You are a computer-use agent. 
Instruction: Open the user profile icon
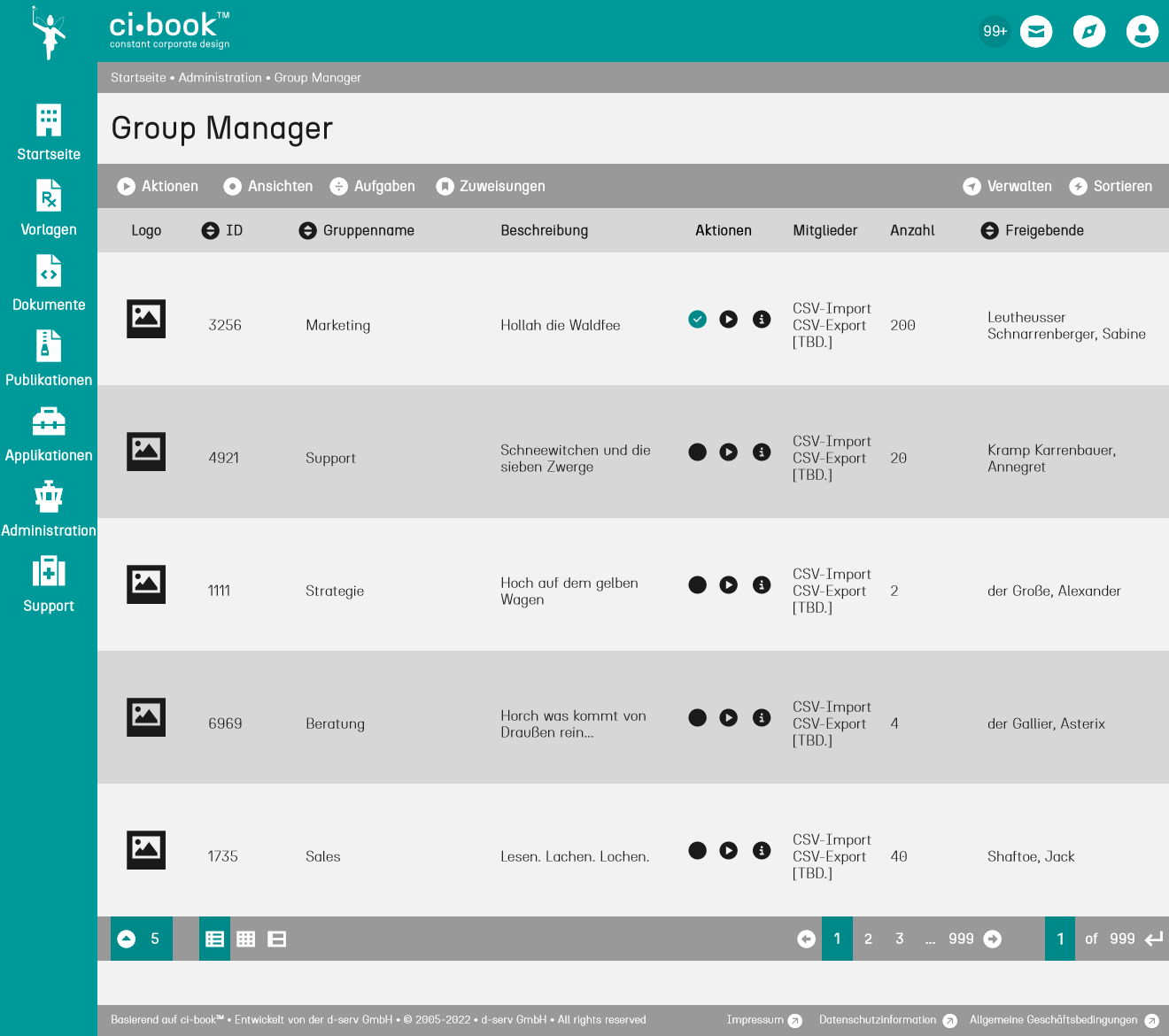[x=1142, y=32]
